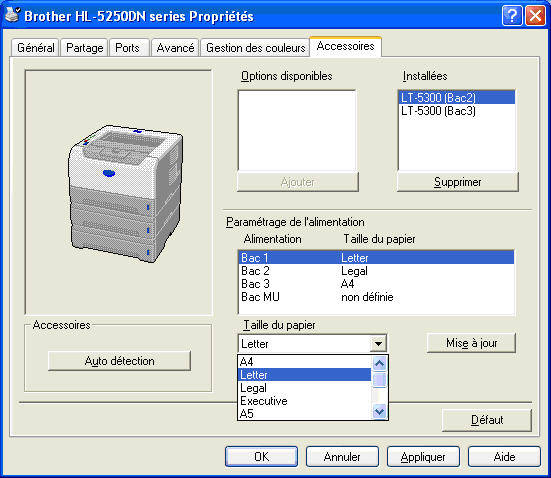This screenshot has width=551, height=478.
Task: Select LT-5300 (Bac2) in Installées list
Action: coord(456,97)
